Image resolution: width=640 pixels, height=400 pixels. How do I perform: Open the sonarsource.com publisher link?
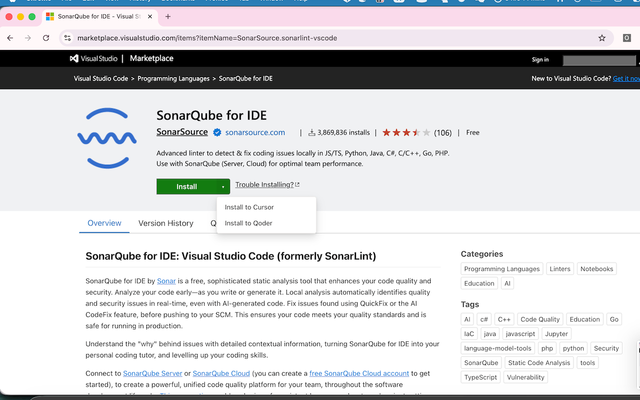click(255, 133)
